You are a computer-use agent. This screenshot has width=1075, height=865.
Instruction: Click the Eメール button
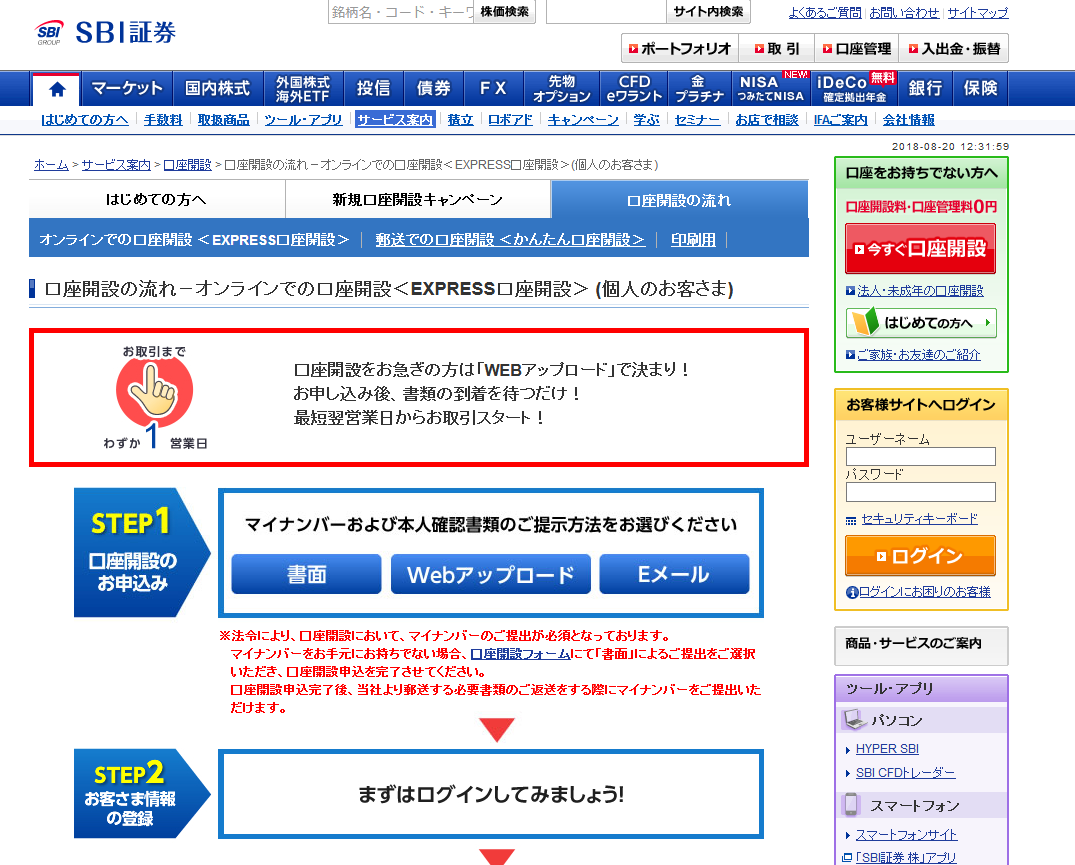(x=674, y=574)
